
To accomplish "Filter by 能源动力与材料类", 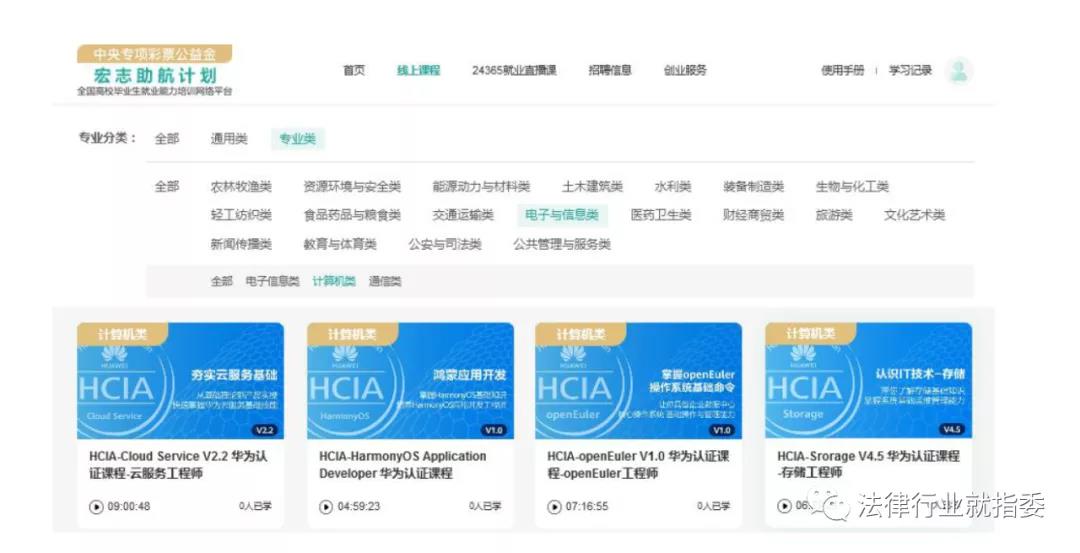I will [481, 187].
